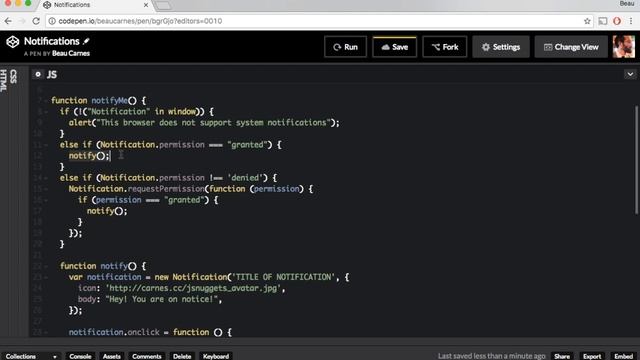Open the Collections dropdown

coord(31,356)
